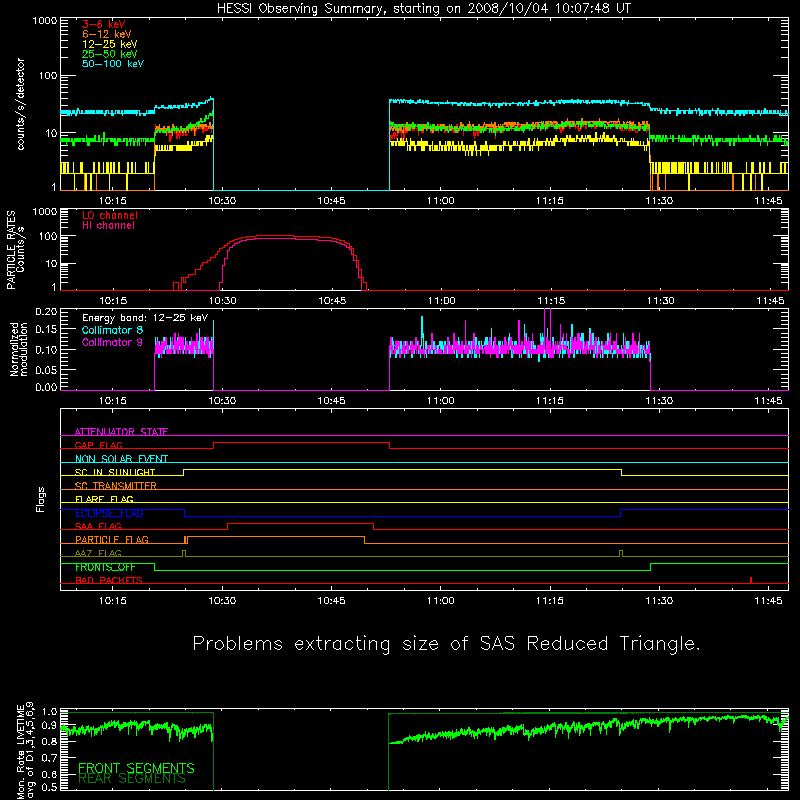Select the orange 6-12 keV legend label
This screenshot has width=800, height=800.
pyautogui.click(x=107, y=34)
